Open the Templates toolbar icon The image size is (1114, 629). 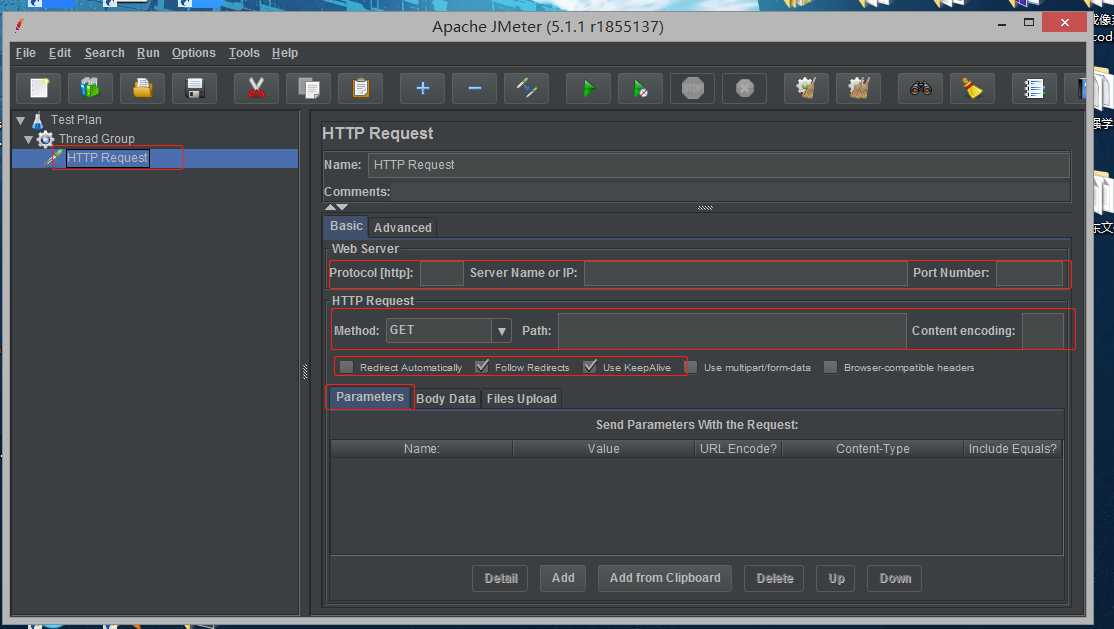(90, 88)
